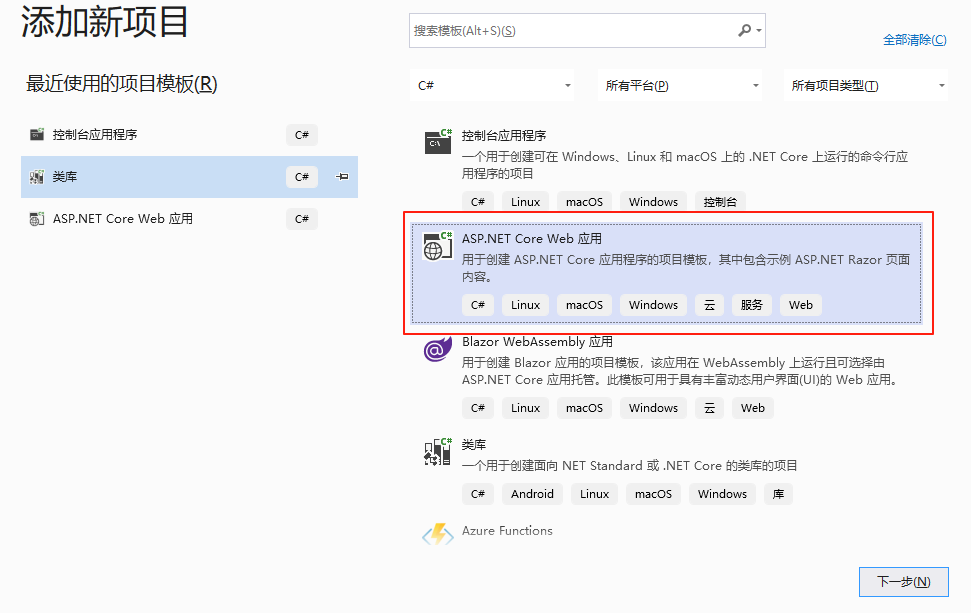This screenshot has width=971, height=613.
Task: Click the 控制台 tag under console template
Action: (x=720, y=202)
